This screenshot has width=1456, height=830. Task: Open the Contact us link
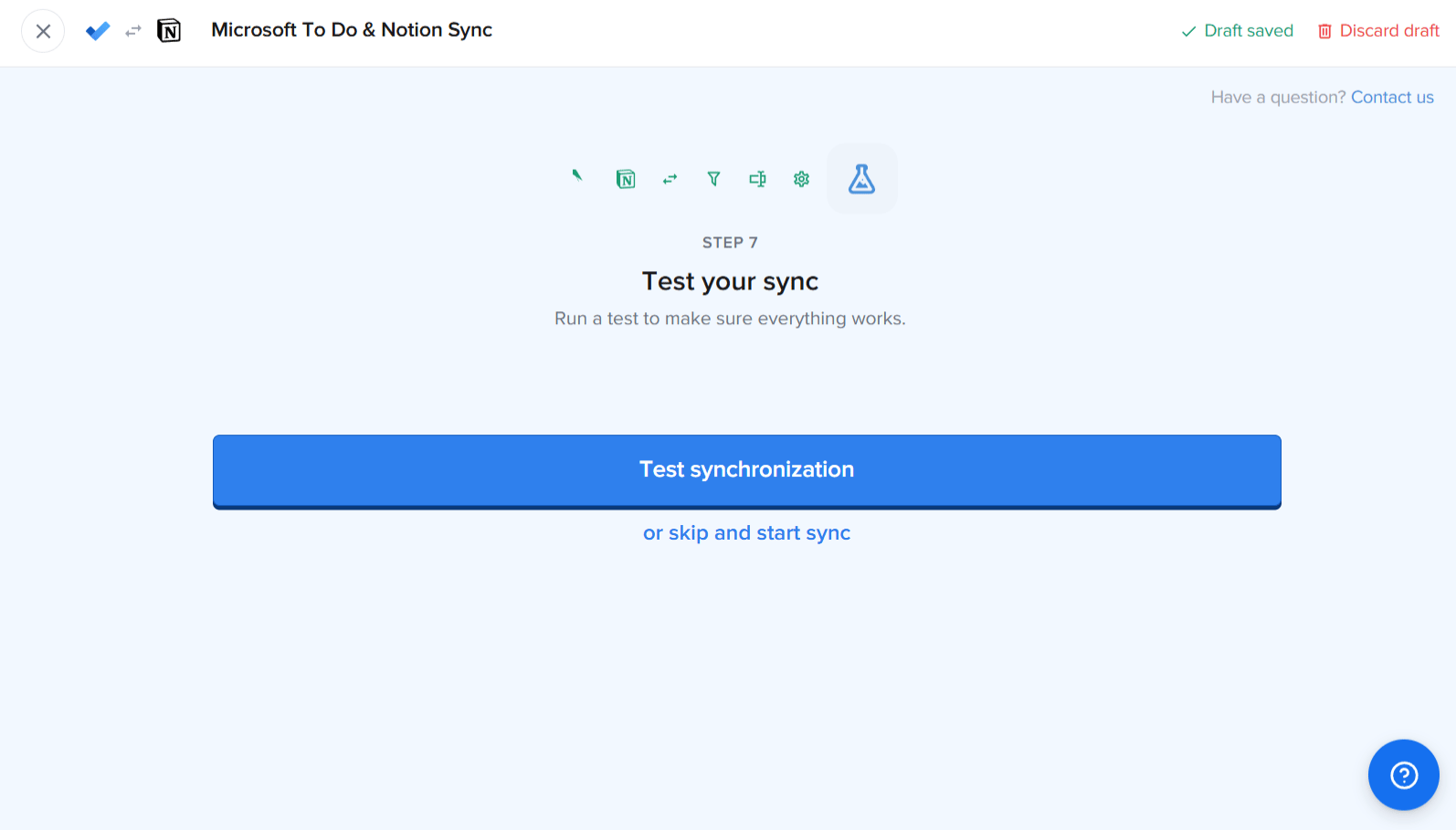tap(1392, 97)
